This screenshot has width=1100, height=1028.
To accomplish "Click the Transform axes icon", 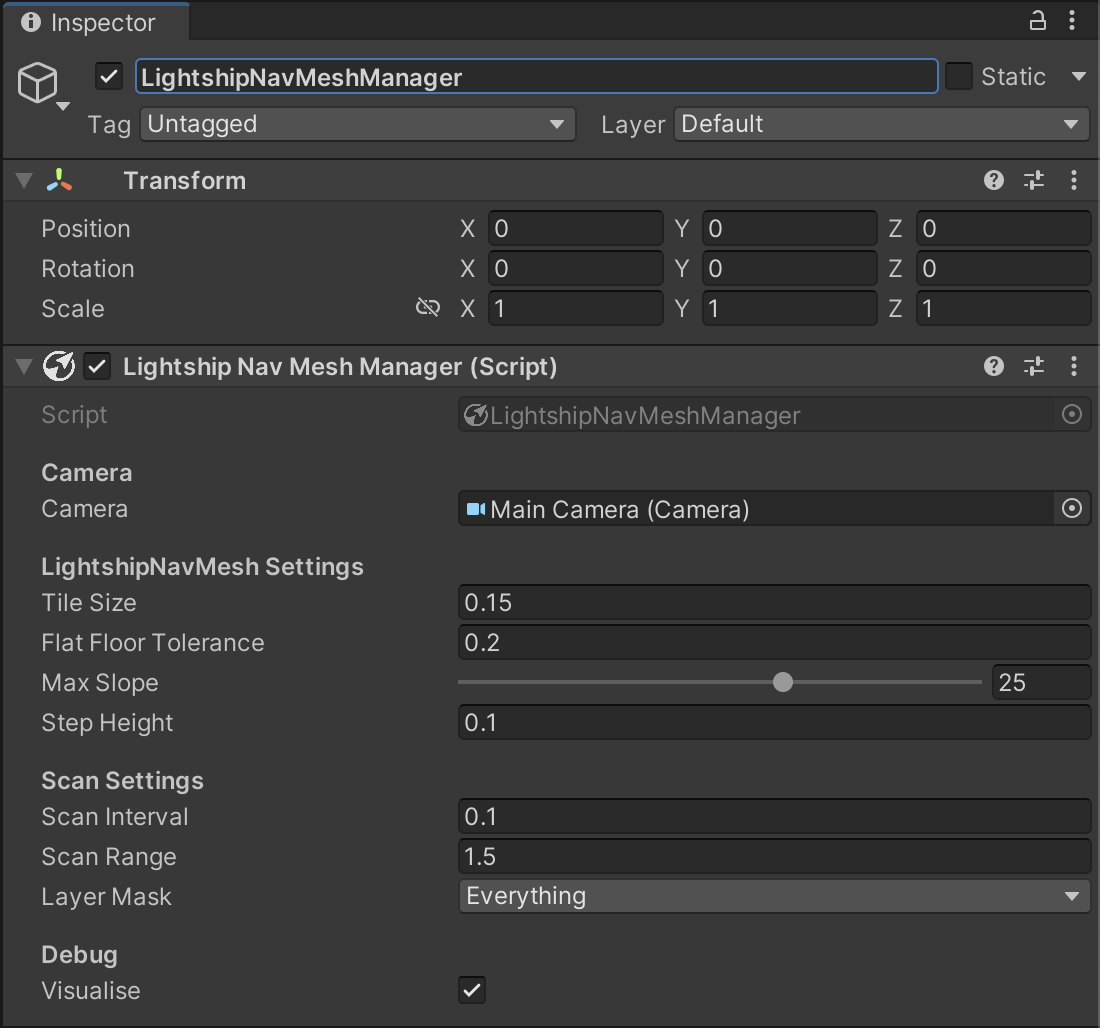I will click(59, 180).
